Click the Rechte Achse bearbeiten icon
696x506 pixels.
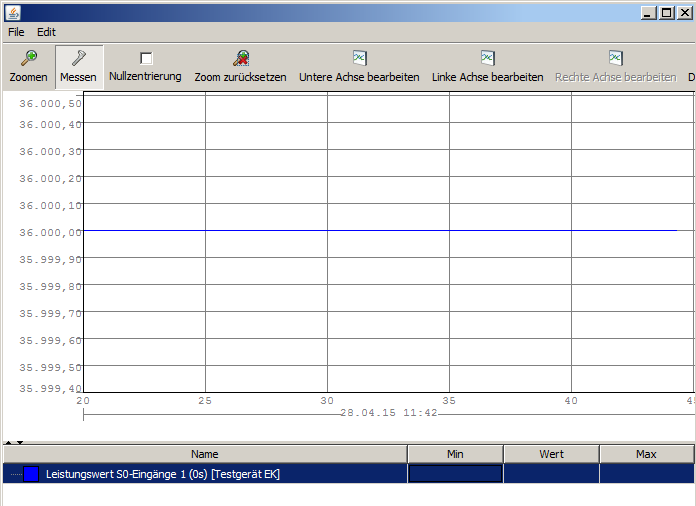[615, 59]
